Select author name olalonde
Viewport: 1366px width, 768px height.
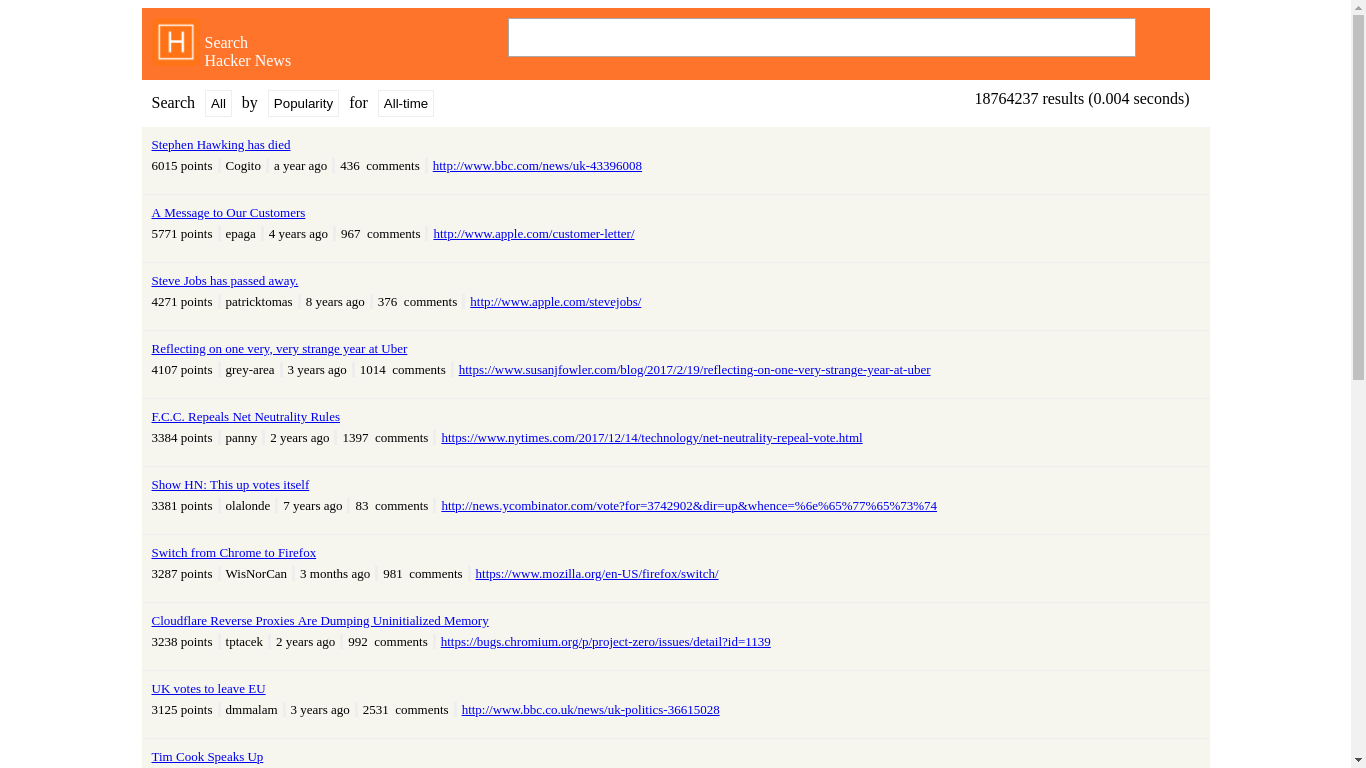(248, 506)
